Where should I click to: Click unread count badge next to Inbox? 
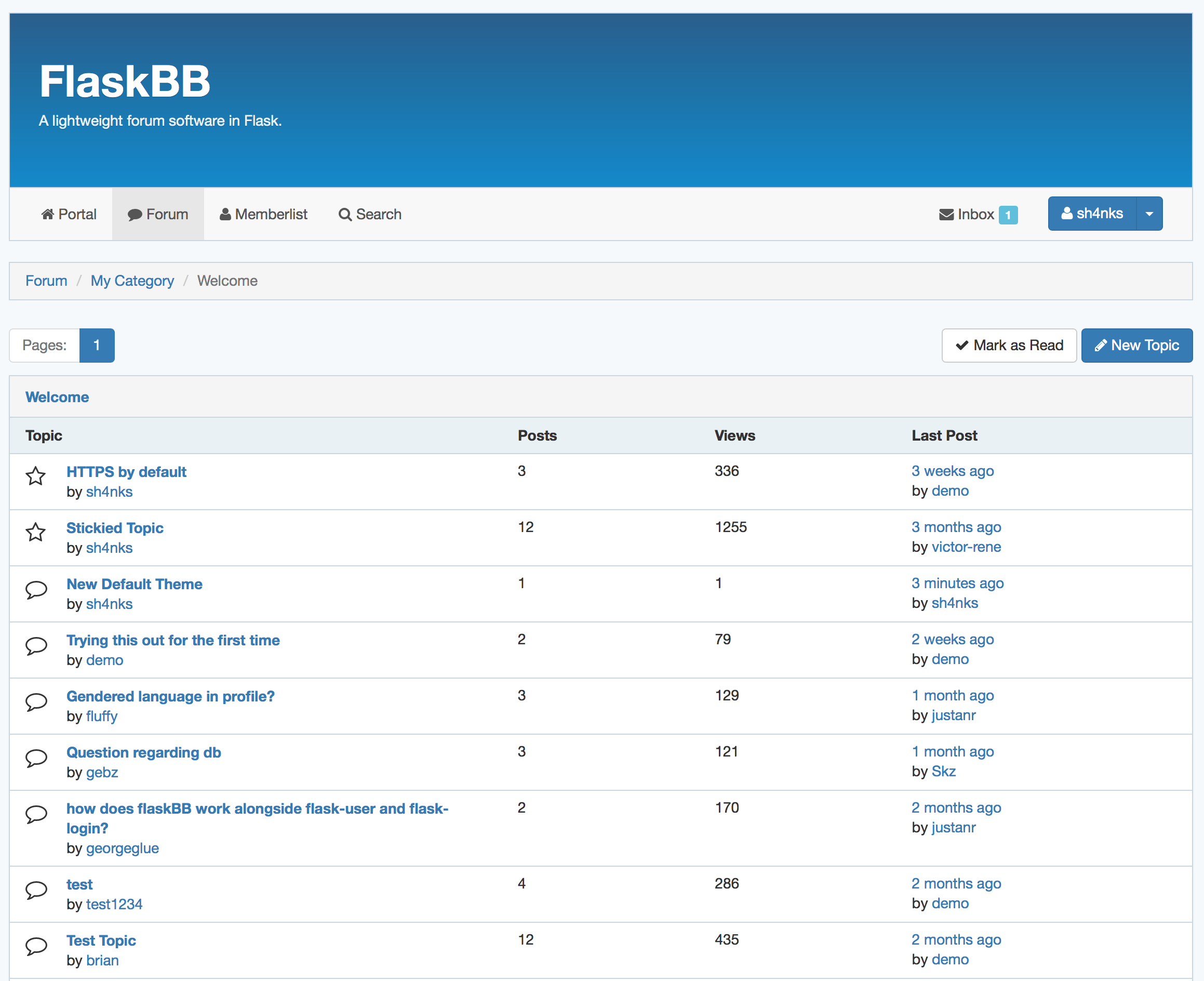[x=1007, y=215]
